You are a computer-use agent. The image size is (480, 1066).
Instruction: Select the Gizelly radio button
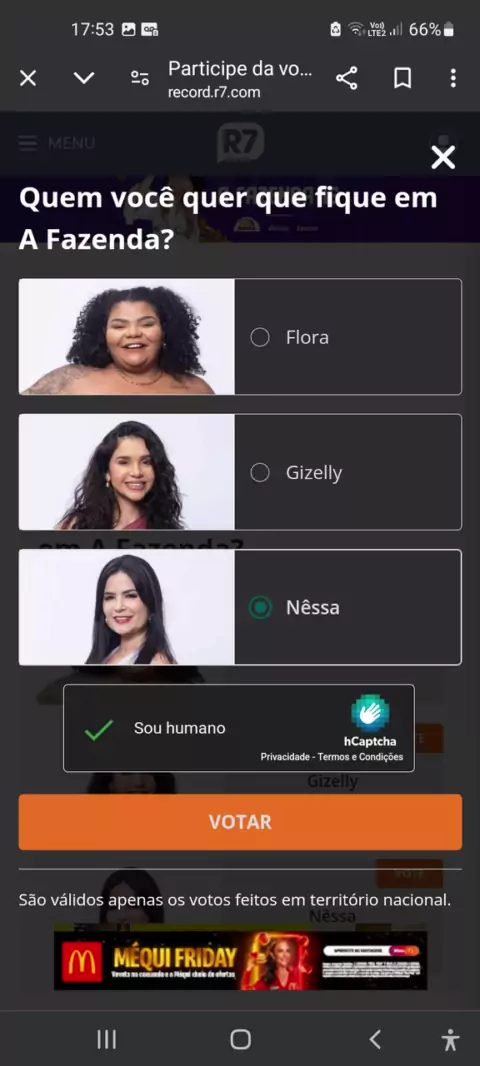pos(260,472)
